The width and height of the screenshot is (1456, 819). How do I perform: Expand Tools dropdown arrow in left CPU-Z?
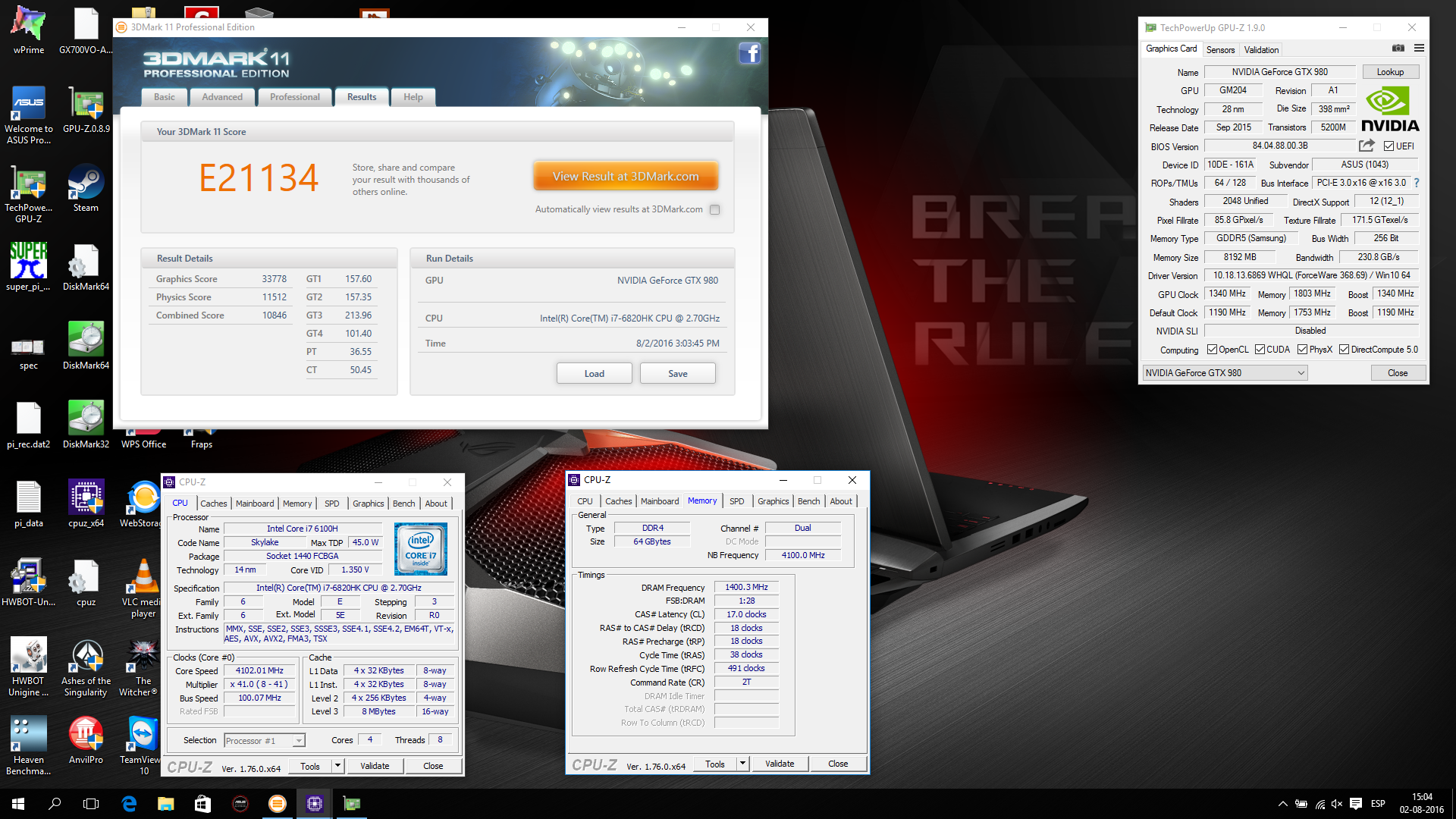(337, 766)
